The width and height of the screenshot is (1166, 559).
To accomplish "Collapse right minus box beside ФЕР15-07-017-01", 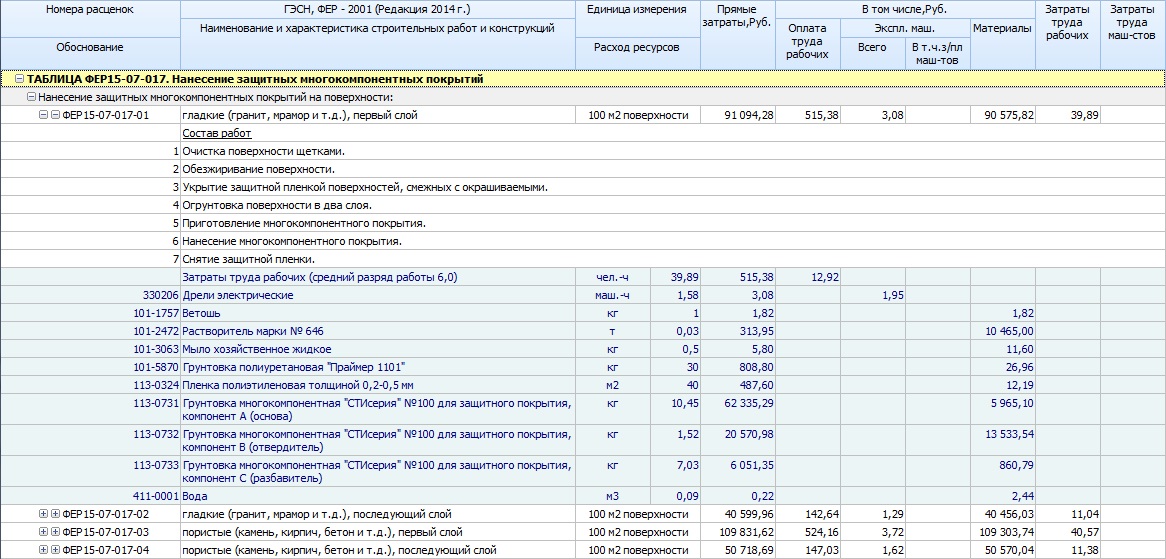I will tap(55, 115).
